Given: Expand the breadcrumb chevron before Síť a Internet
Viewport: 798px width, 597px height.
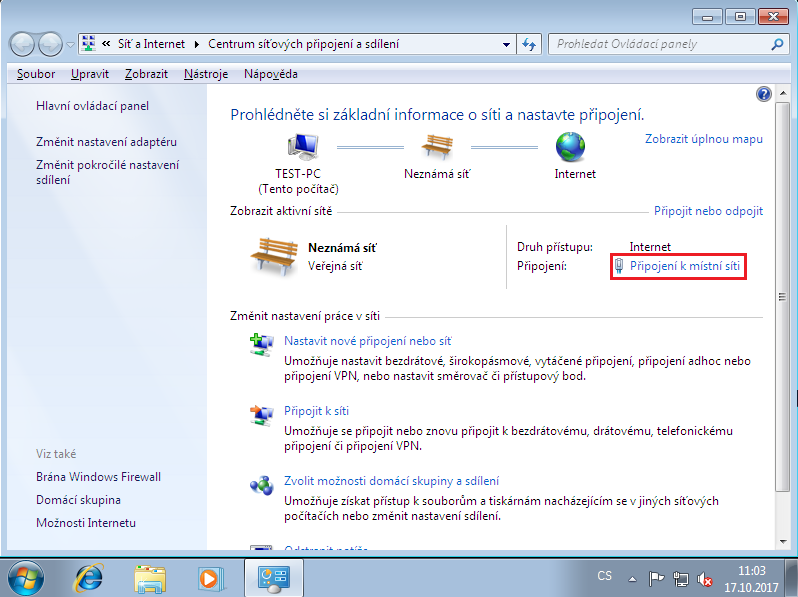Looking at the screenshot, I should click(x=106, y=45).
